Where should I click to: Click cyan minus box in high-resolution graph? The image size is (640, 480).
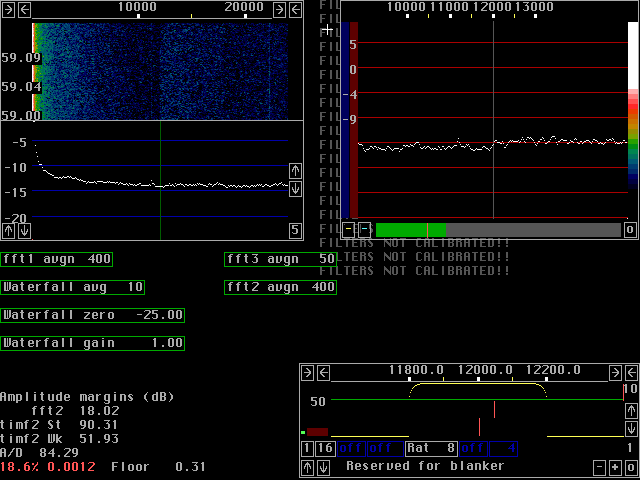364,230
